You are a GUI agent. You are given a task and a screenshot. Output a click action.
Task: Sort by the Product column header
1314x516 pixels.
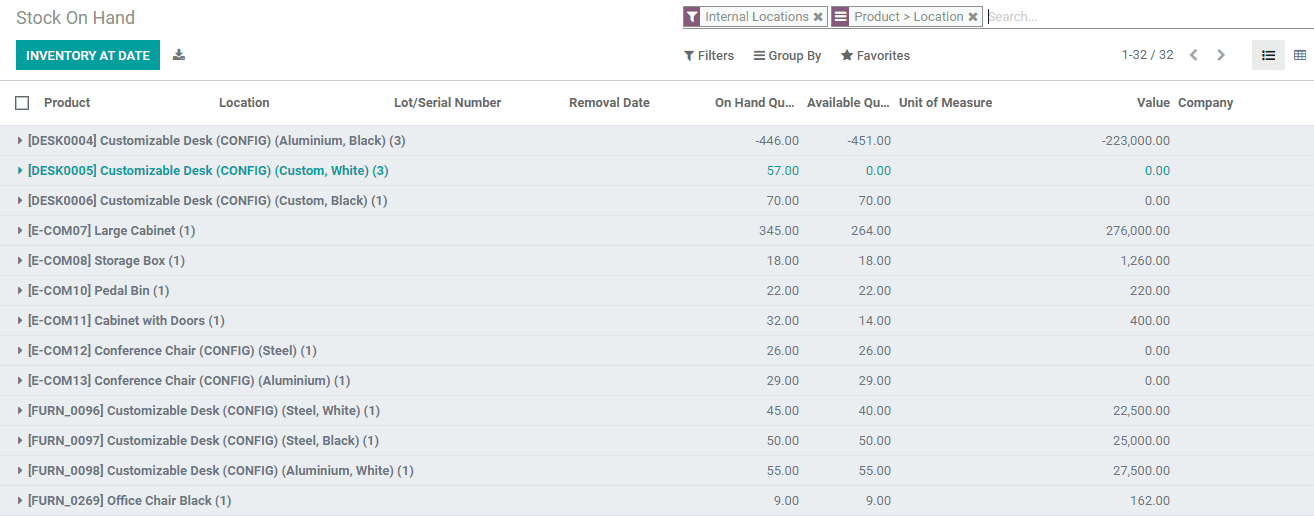point(67,103)
